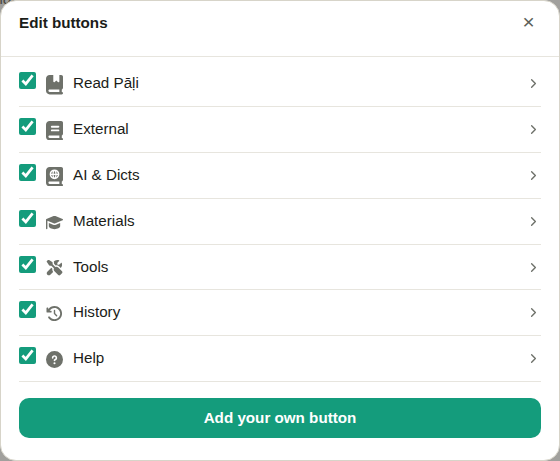
Task: Select the External label
Action: [101, 129]
